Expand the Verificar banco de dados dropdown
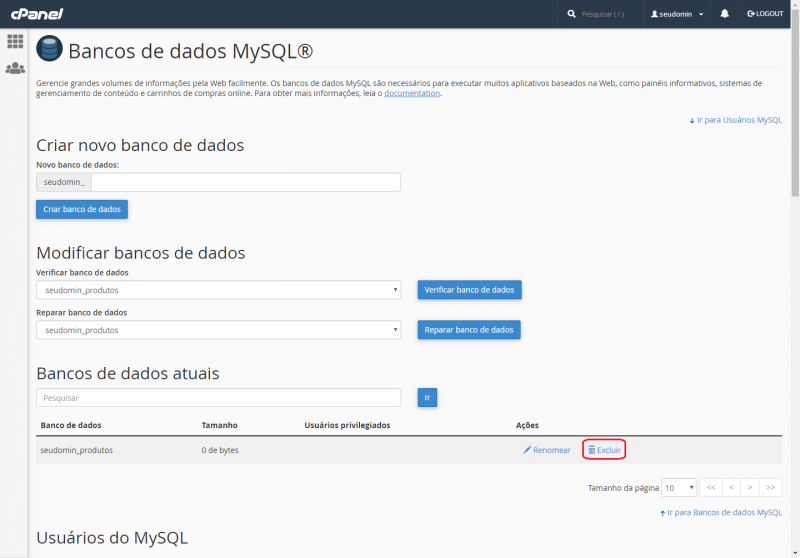The width and height of the screenshot is (800, 558). click(x=218, y=290)
